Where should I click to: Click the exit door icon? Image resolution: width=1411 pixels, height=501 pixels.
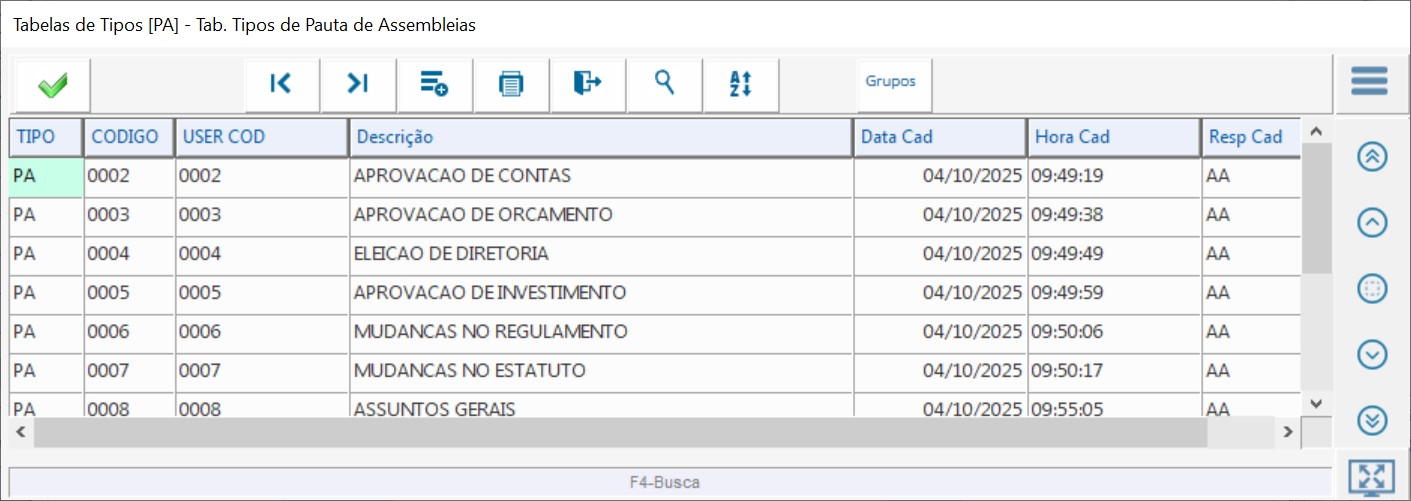(x=588, y=84)
